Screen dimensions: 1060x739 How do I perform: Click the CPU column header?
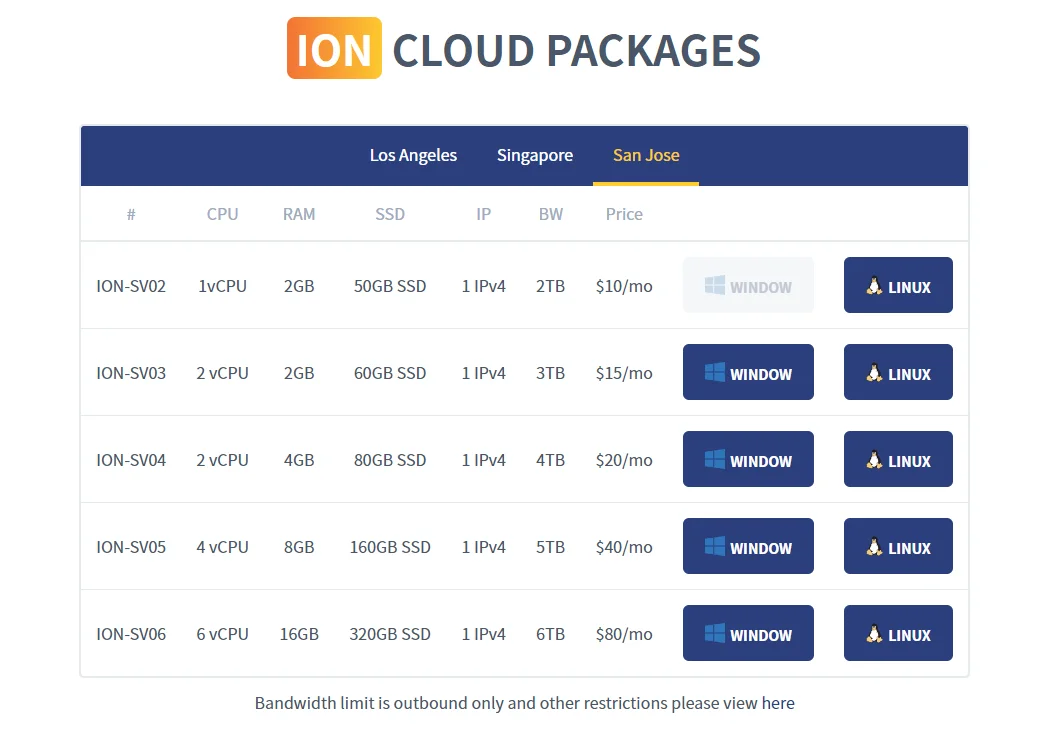pyautogui.click(x=222, y=214)
